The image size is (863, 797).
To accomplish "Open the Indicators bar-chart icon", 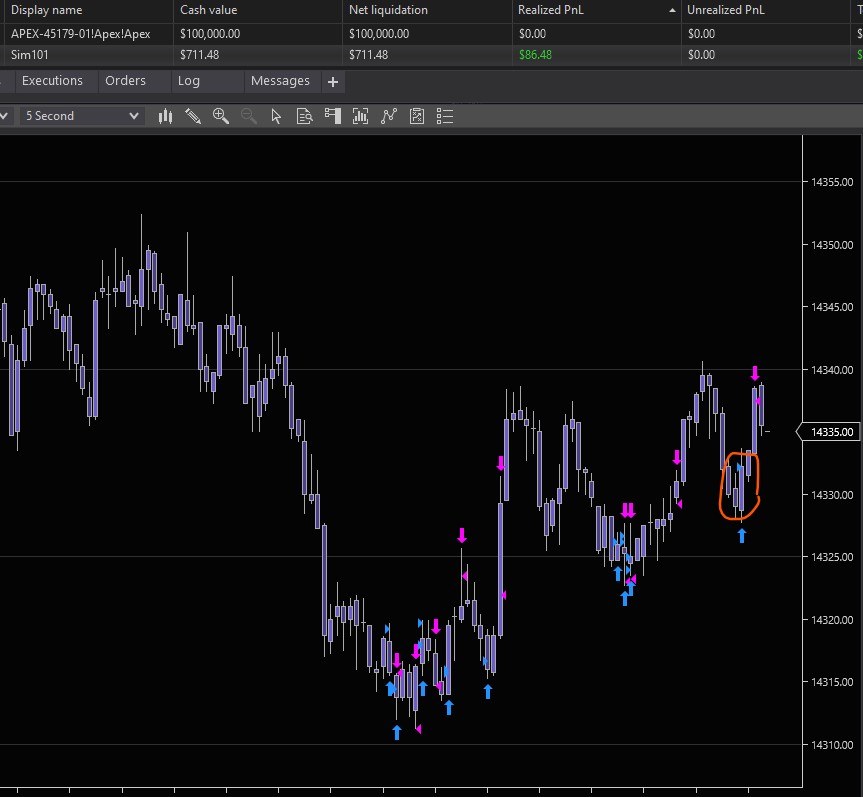I will click(361, 116).
